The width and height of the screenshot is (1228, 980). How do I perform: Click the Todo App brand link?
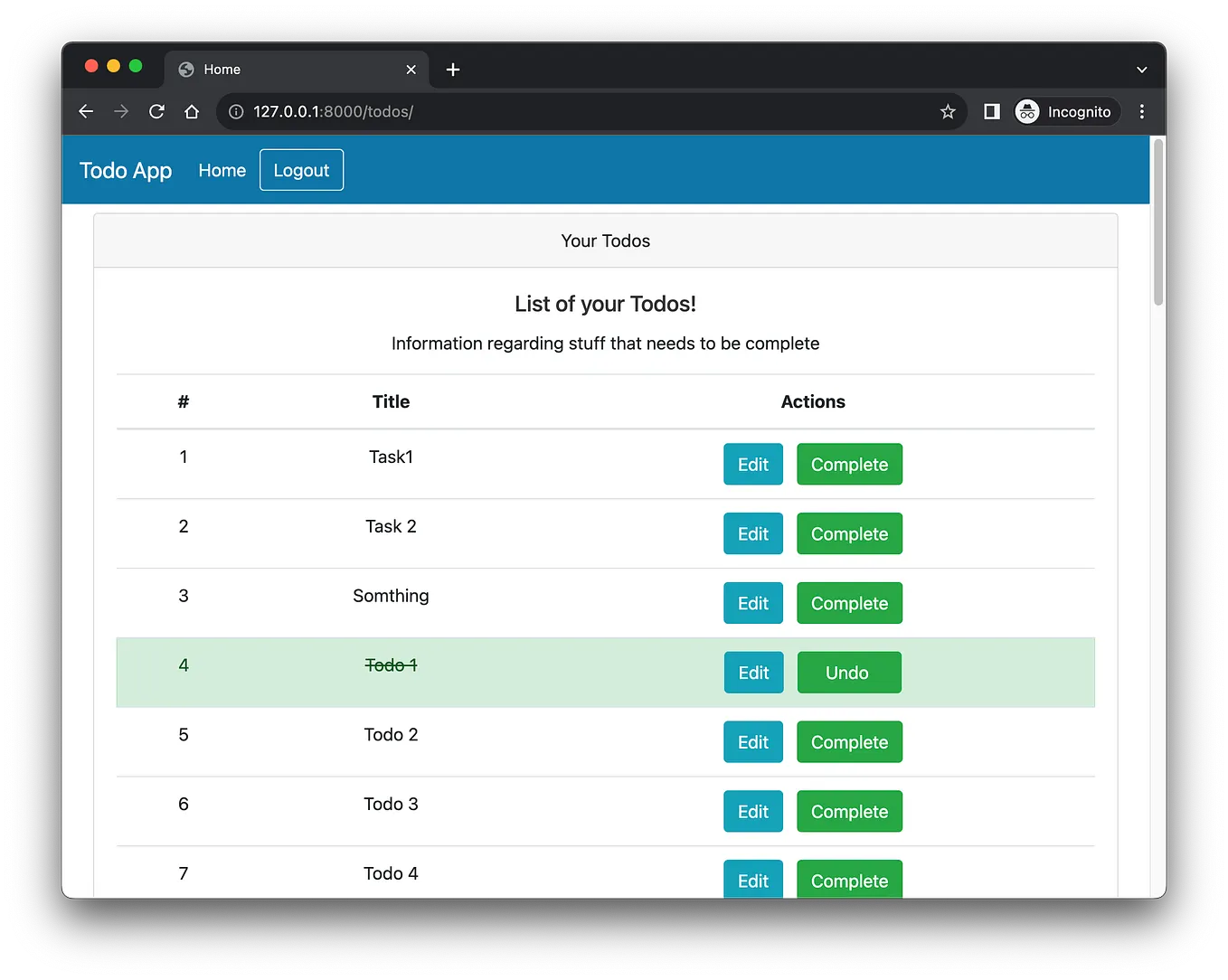click(125, 170)
